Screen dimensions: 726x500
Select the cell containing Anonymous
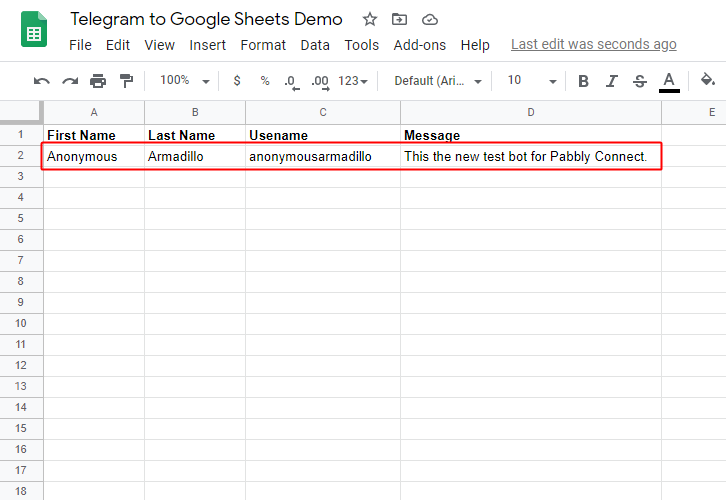coord(94,156)
